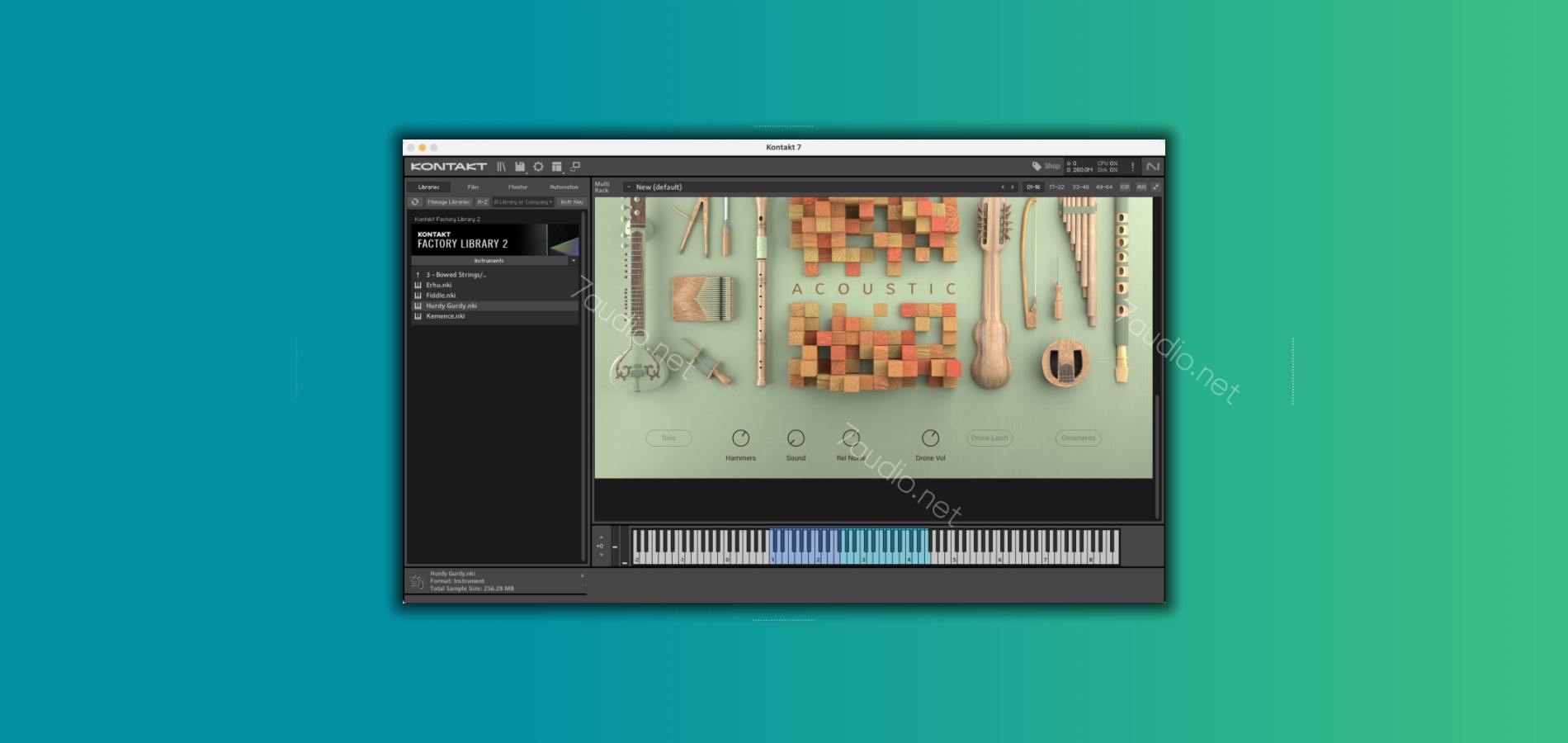Image resolution: width=1568 pixels, height=743 pixels.
Task: Click the Library or Company search field
Action: coord(522,201)
